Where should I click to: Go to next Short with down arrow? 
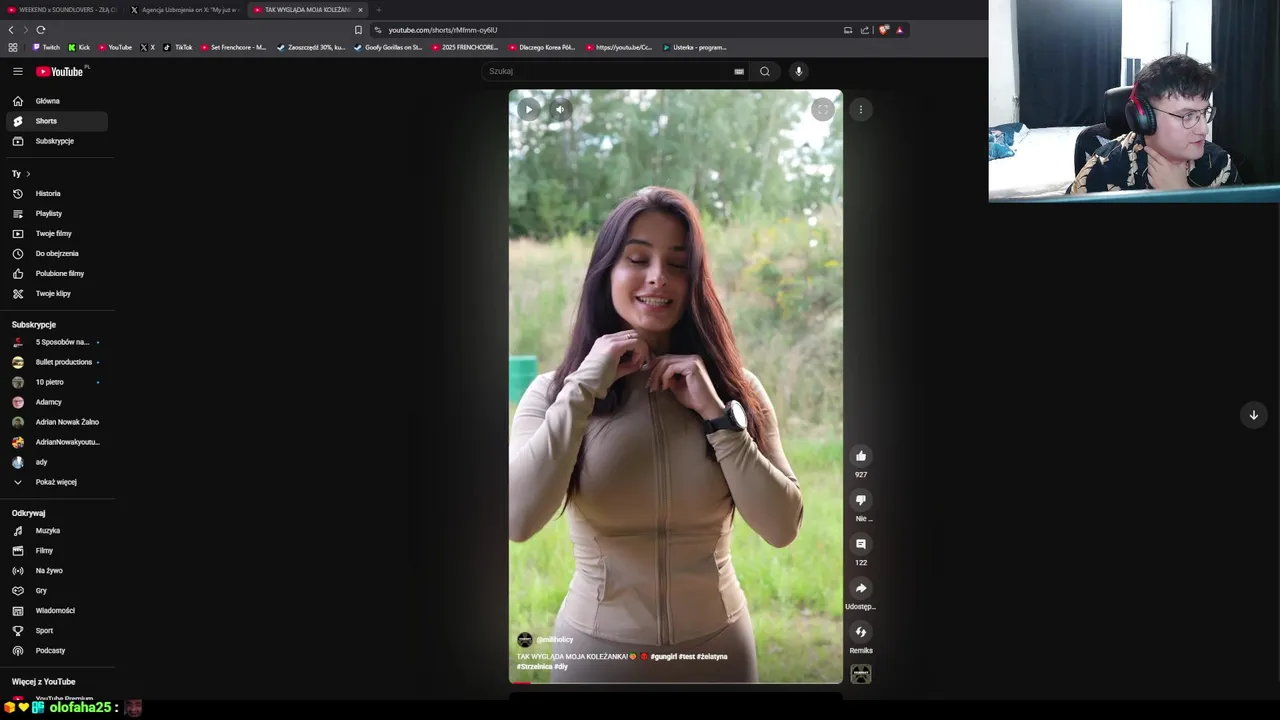click(x=1253, y=415)
